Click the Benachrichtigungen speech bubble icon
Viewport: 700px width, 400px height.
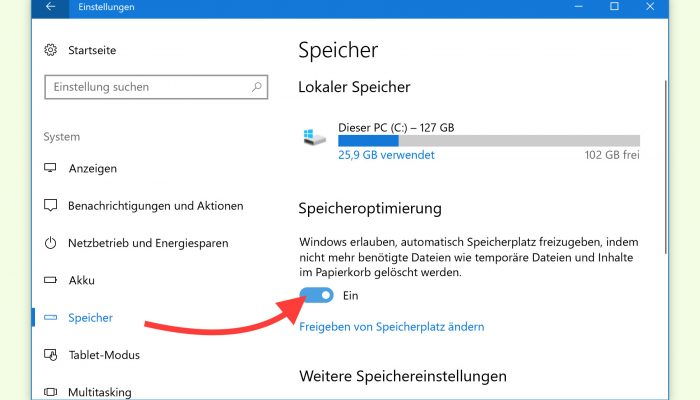tap(50, 205)
